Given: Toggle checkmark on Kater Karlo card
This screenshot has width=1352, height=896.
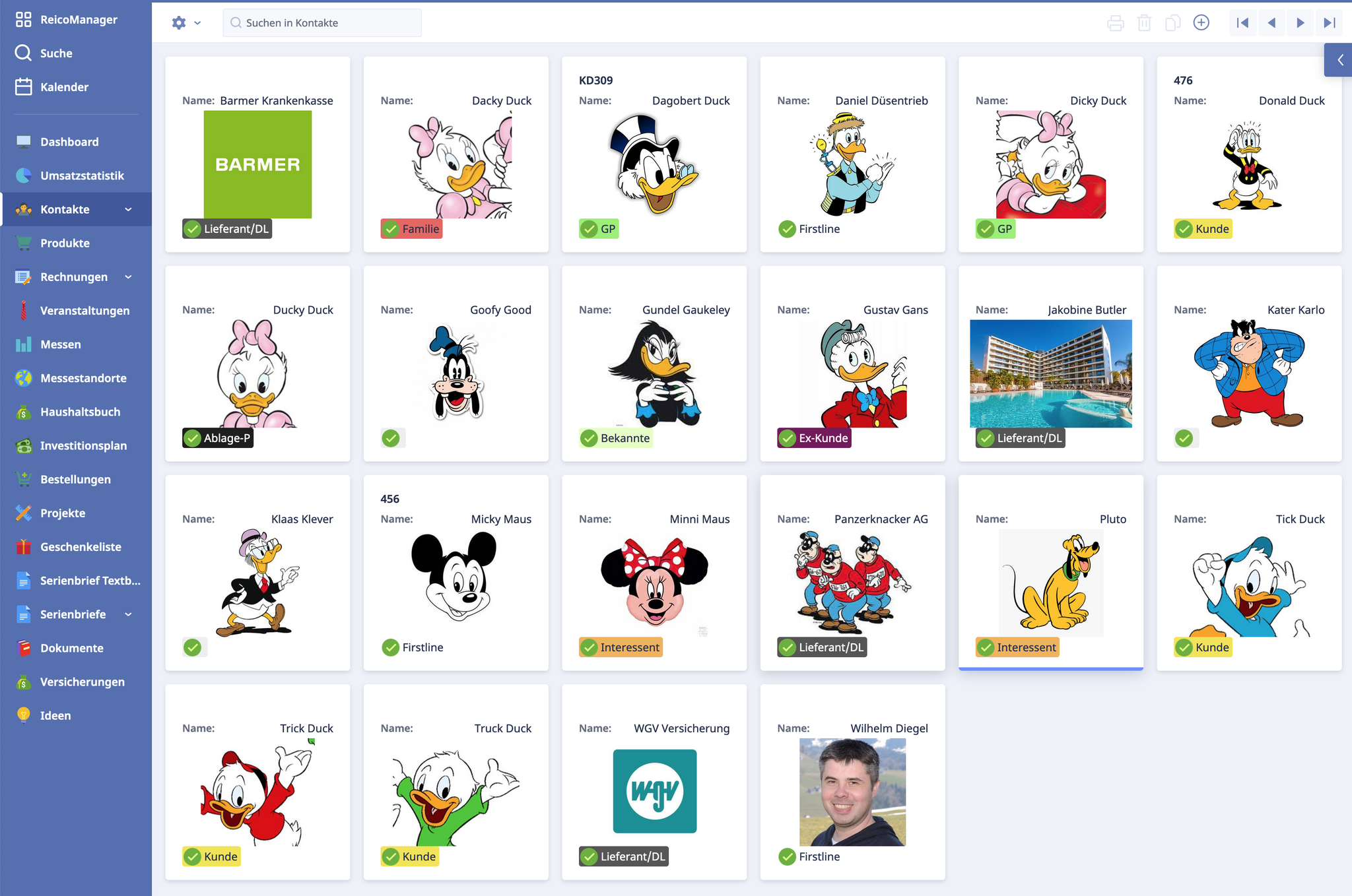Looking at the screenshot, I should (1184, 438).
